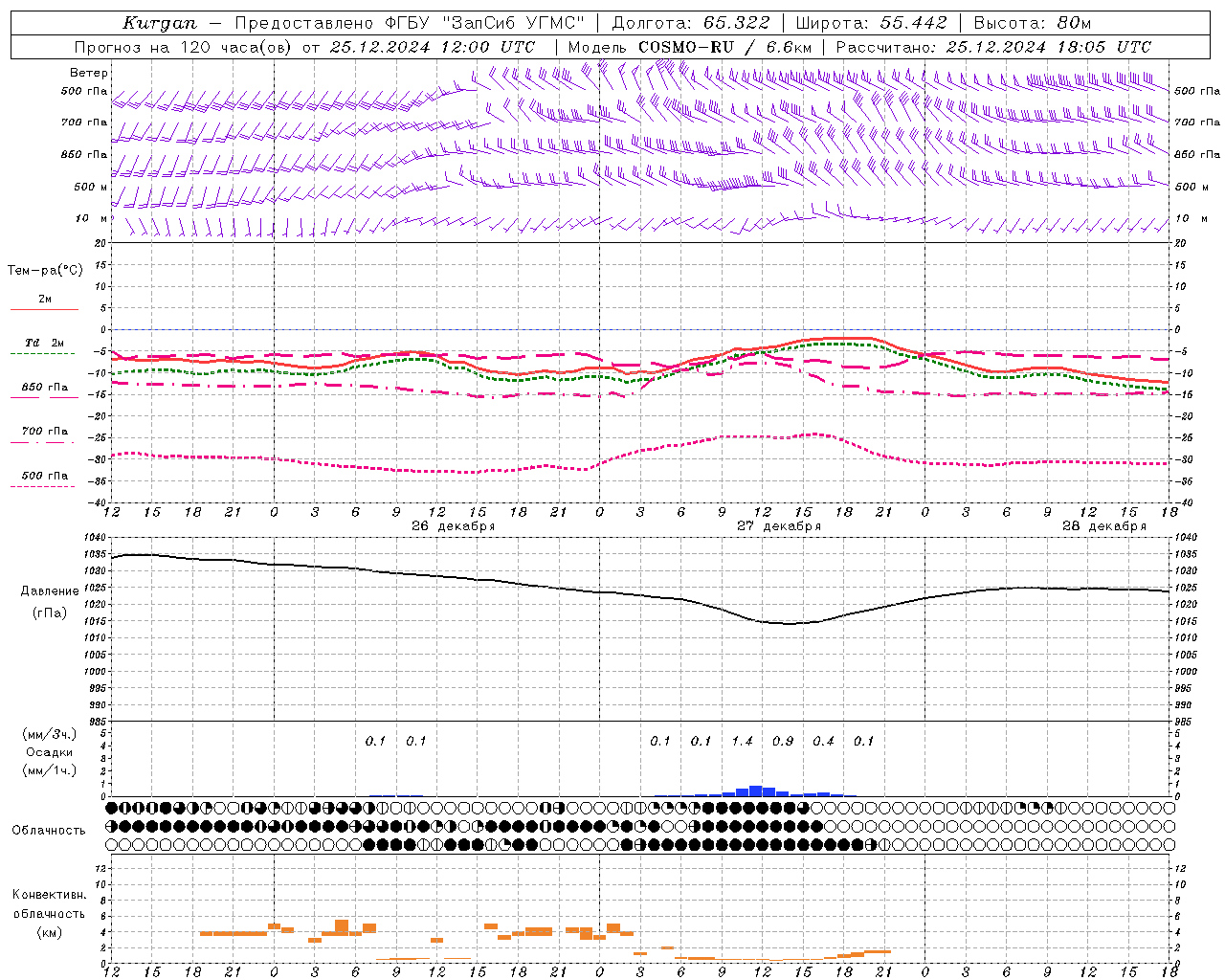Click the 1.4 precipitation amount value
The width and height of the screenshot is (1225, 980).
pos(743,741)
